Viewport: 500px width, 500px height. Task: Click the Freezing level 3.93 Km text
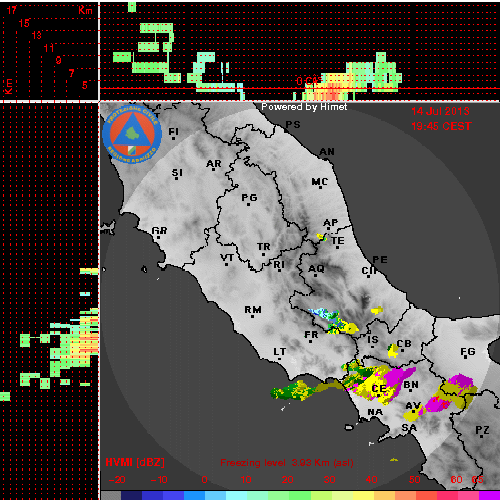pyautogui.click(x=287, y=463)
